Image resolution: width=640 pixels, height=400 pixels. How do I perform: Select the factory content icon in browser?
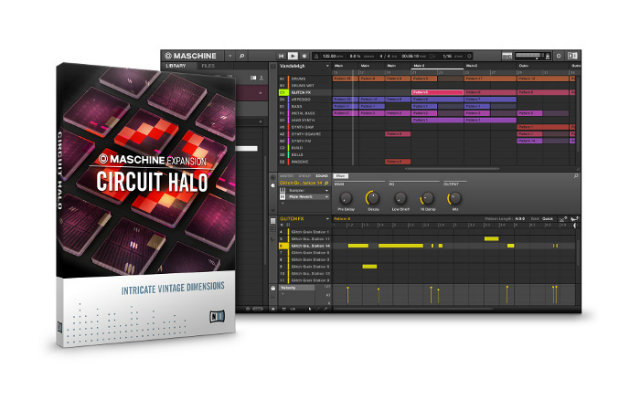pos(253,78)
